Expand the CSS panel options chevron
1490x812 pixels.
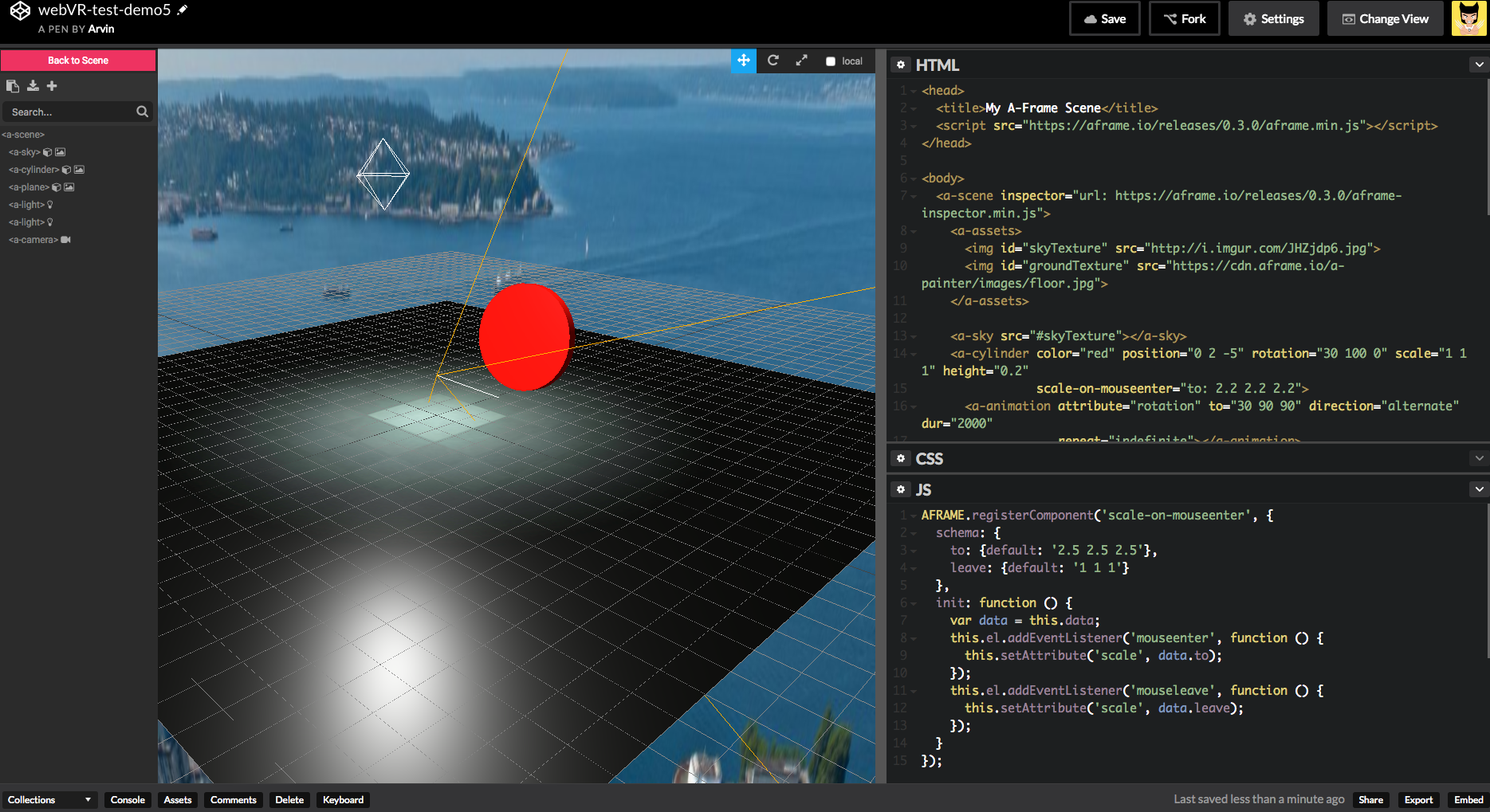coord(1480,458)
